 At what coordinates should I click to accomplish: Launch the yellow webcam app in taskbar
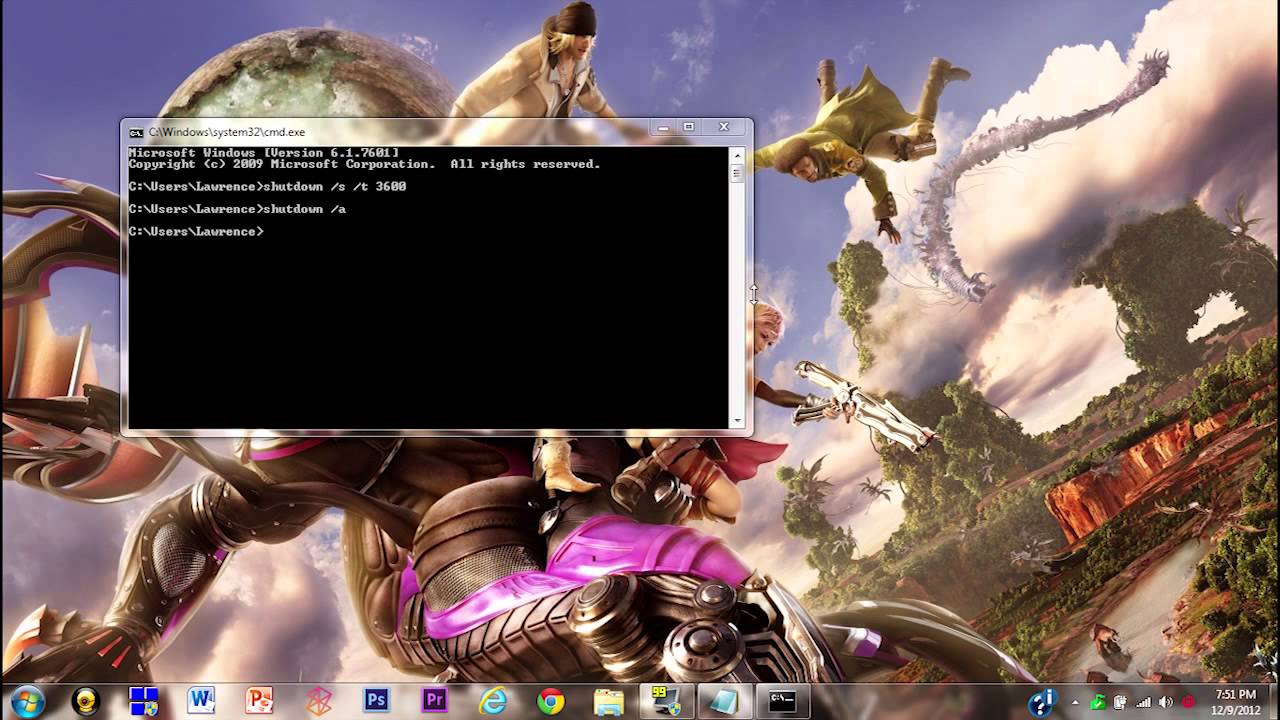86,701
